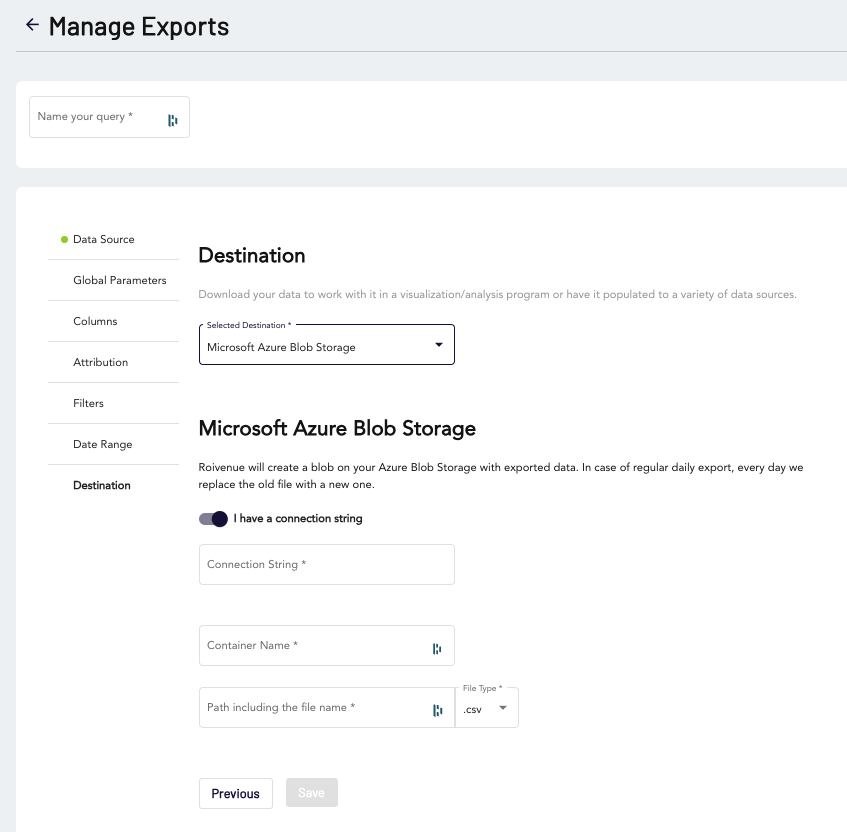Viewport: 847px width, 832px height.
Task: Open the Filters step
Action: tap(88, 404)
